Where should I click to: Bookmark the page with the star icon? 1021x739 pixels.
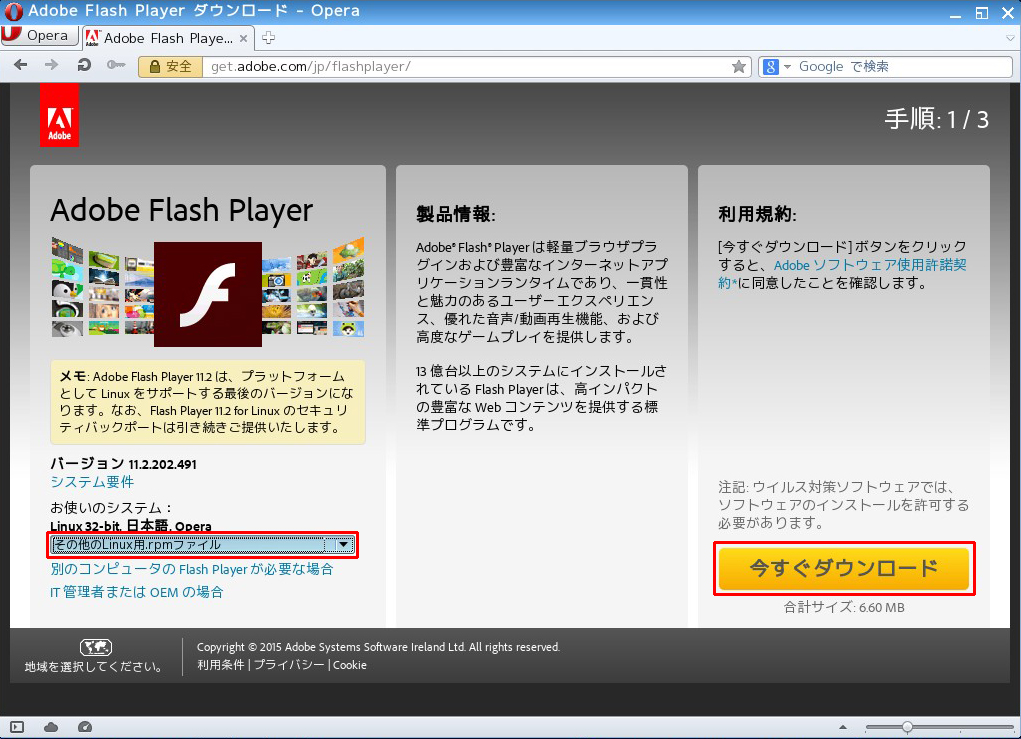point(739,67)
